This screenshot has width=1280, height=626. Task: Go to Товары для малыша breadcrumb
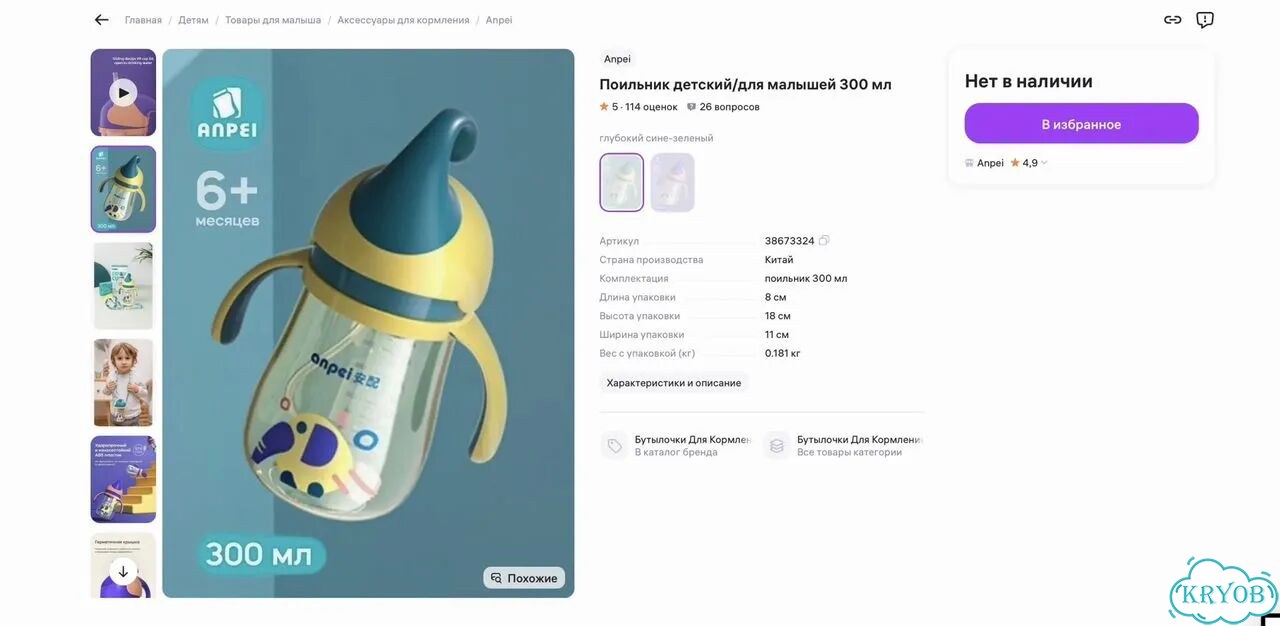tap(273, 20)
